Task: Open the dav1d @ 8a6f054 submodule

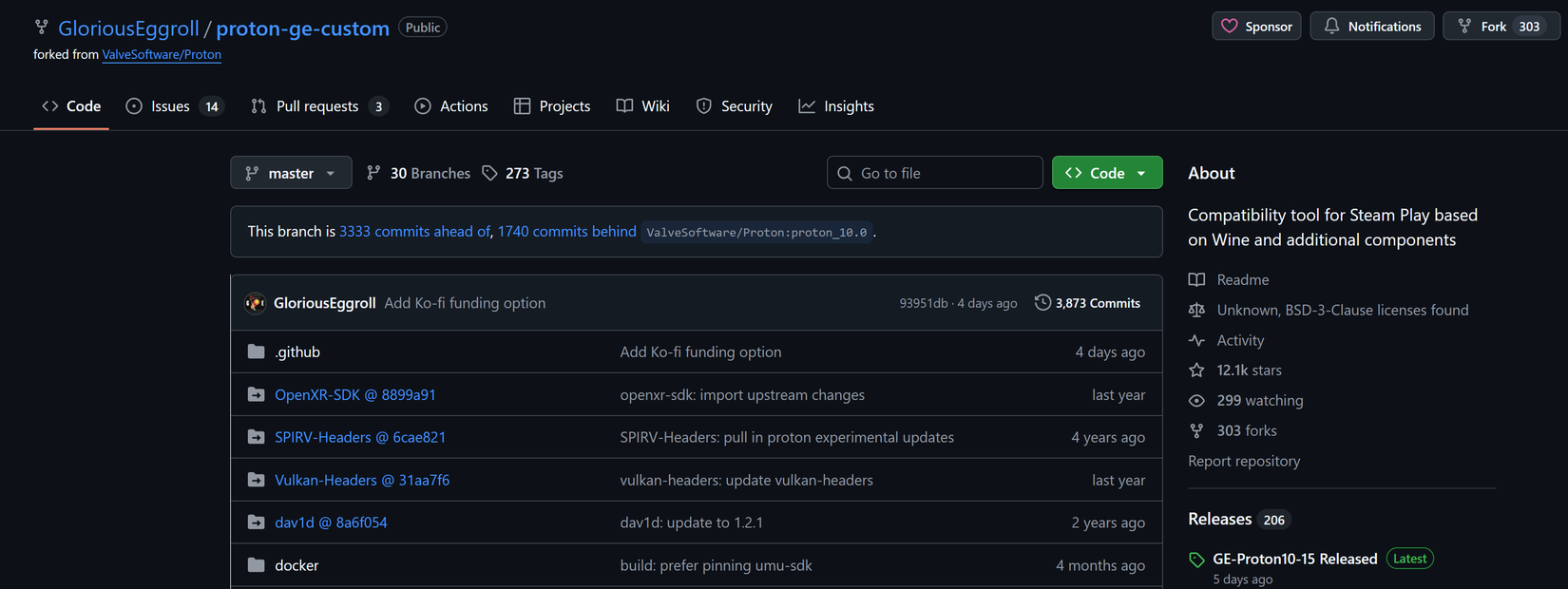Action: 331,522
